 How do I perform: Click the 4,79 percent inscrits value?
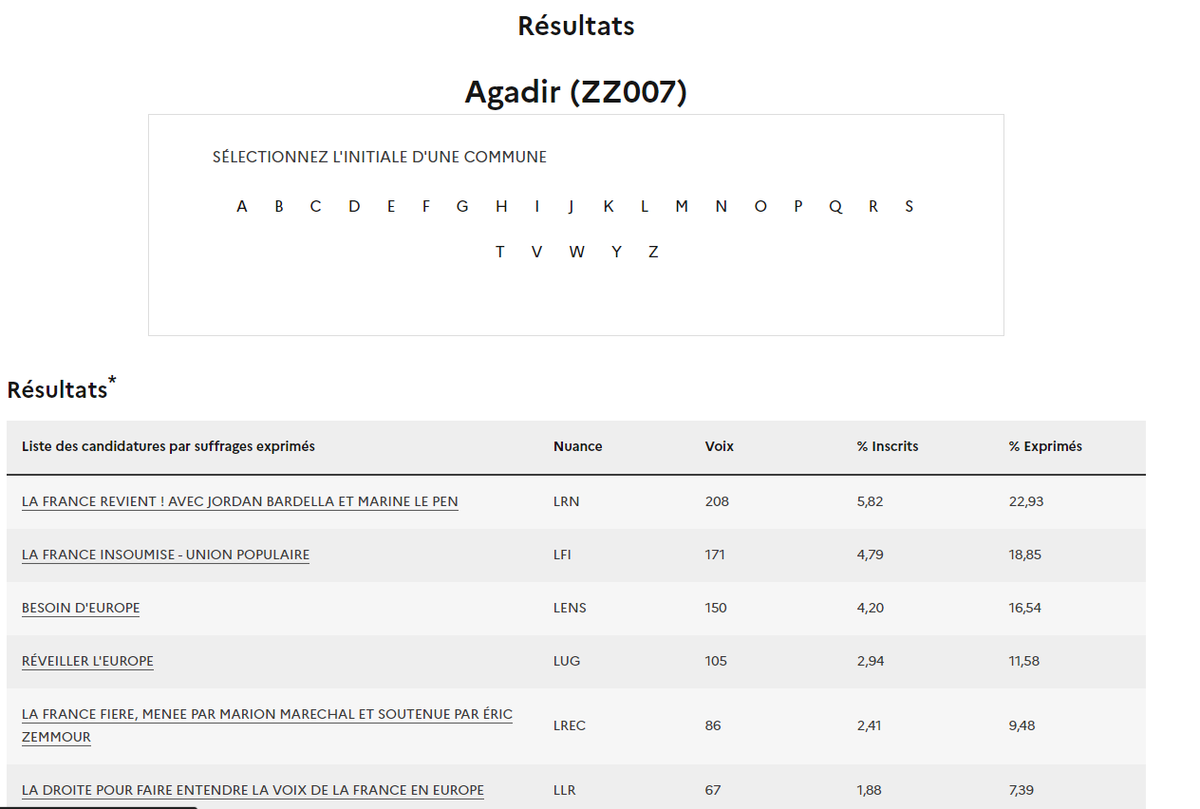[x=870, y=555]
